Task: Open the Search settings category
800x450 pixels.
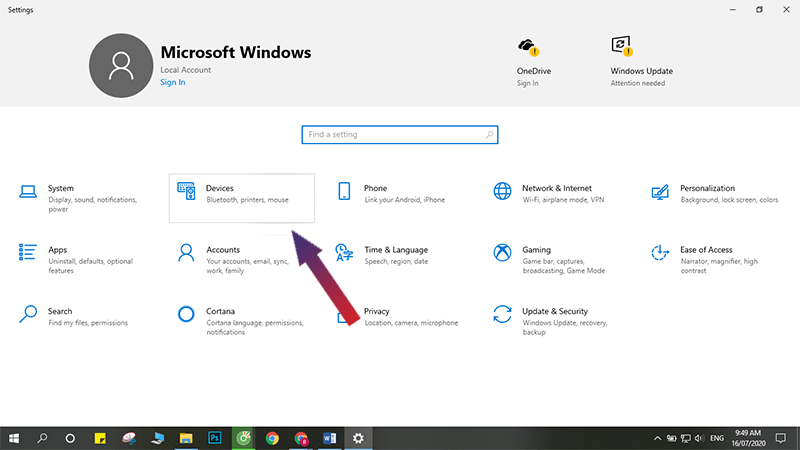Action: 59,312
